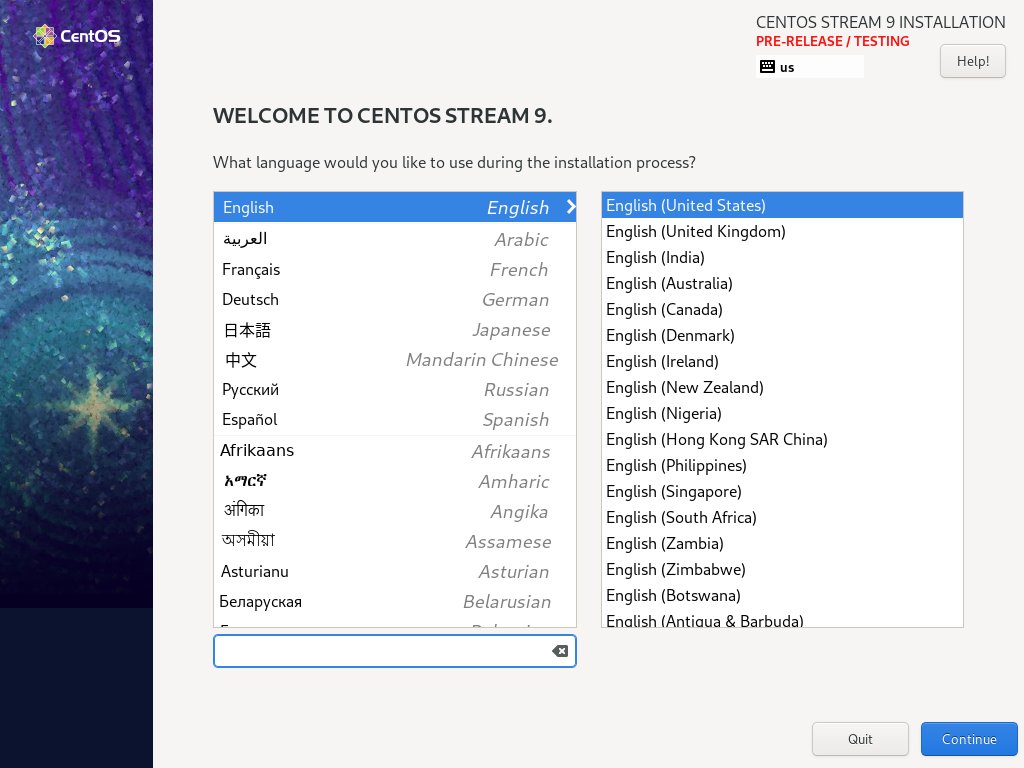Choose English (Nigeria) locale

[782, 413]
